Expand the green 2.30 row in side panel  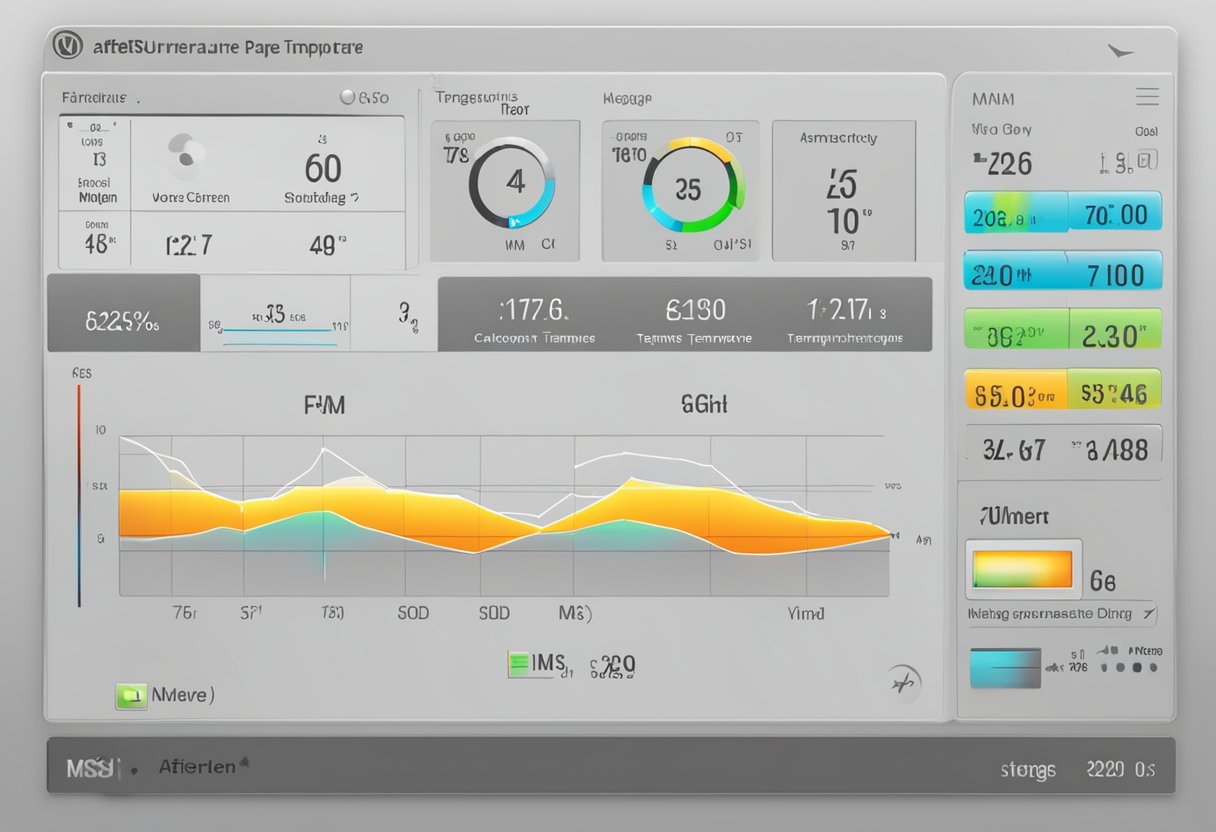click(x=1062, y=329)
